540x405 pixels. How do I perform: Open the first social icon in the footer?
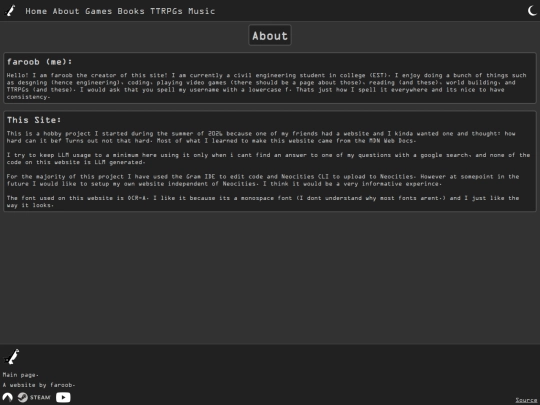8,397
